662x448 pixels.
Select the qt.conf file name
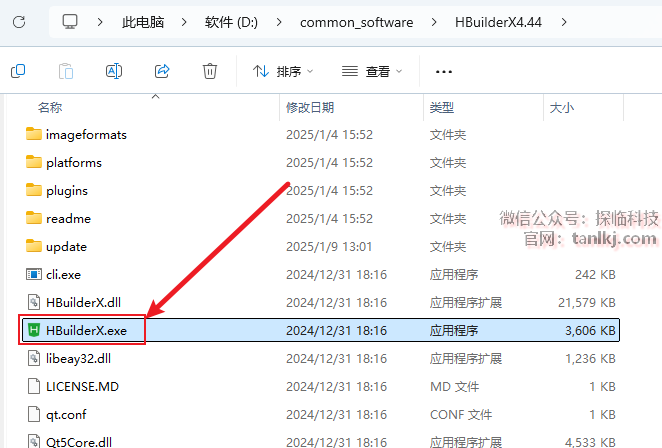66,415
